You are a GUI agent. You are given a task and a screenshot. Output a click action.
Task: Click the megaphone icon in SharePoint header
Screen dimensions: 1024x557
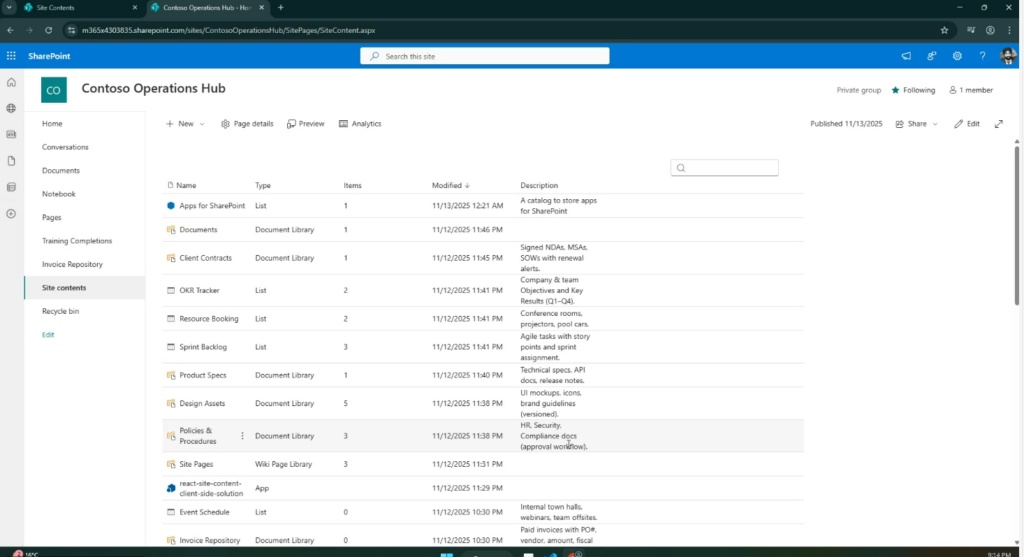tap(906, 56)
